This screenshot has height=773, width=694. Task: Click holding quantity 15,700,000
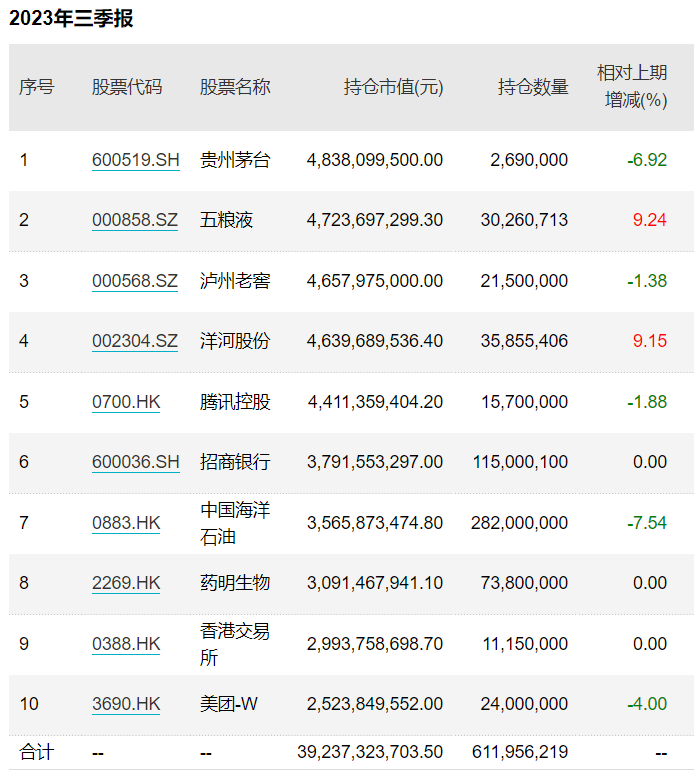524,402
